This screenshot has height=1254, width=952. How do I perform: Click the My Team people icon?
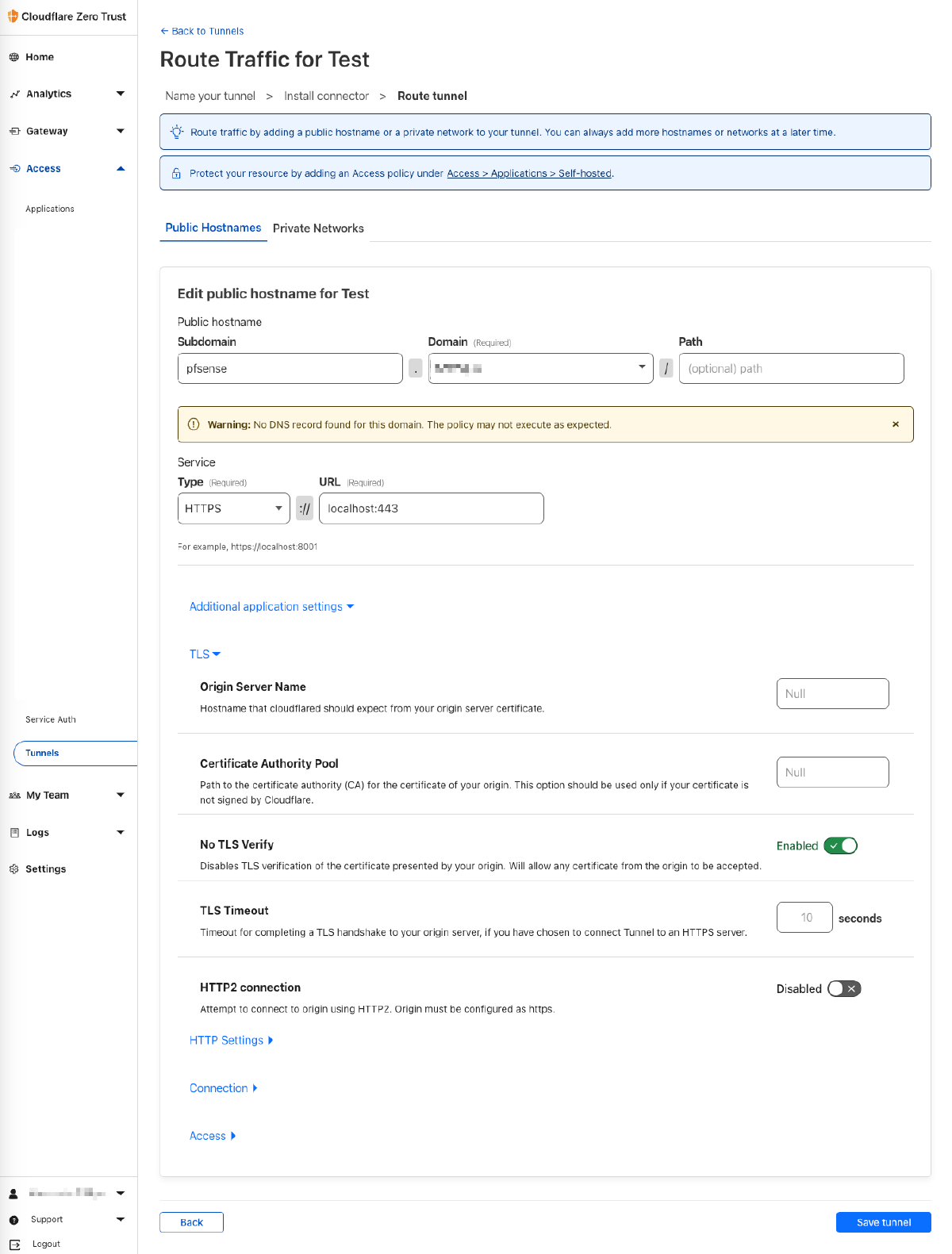pyautogui.click(x=14, y=796)
